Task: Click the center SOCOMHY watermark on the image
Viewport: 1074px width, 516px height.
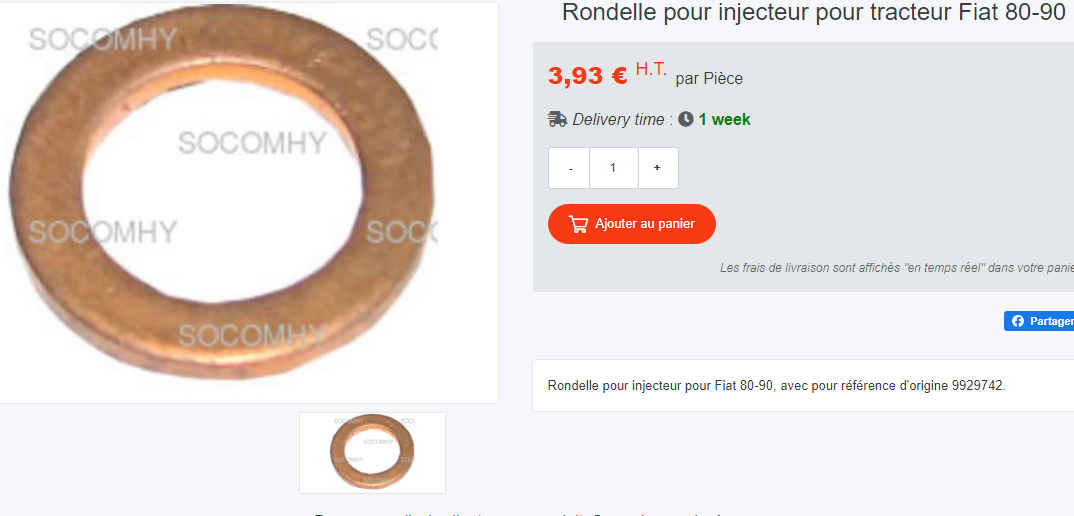Action: pyautogui.click(x=252, y=143)
